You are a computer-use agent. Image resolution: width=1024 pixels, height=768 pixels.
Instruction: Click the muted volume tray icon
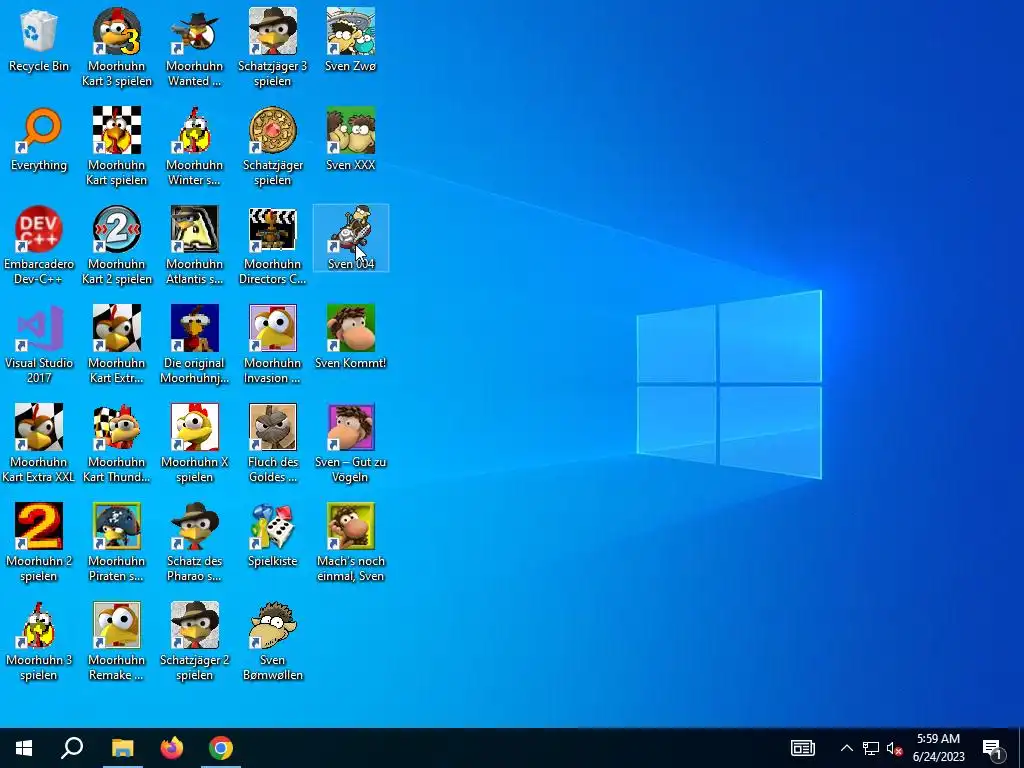point(894,748)
